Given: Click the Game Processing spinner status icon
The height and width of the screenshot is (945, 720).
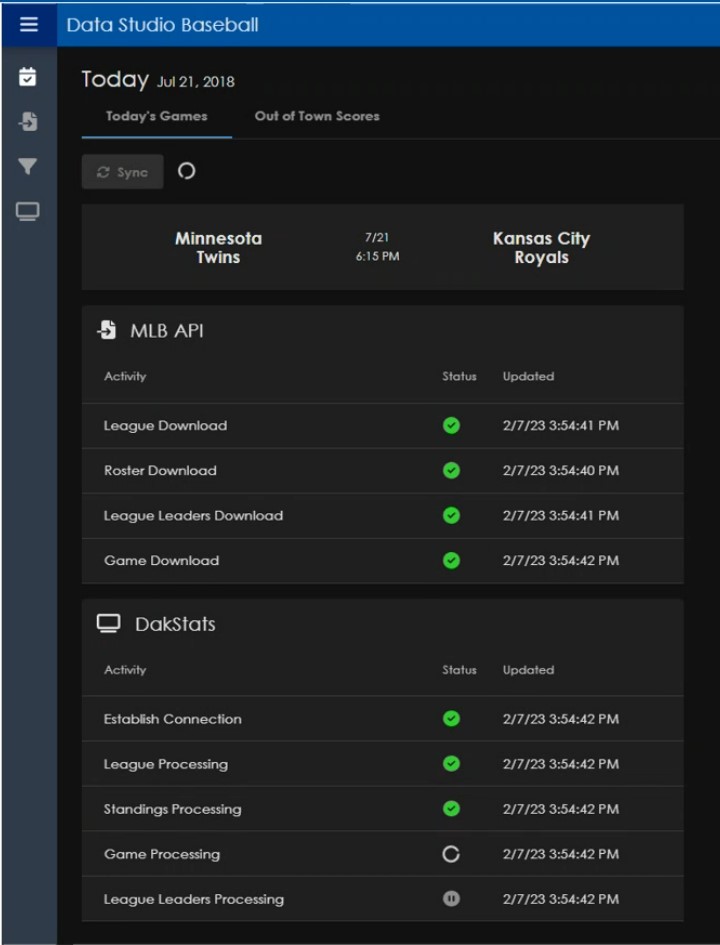Looking at the screenshot, I should pos(451,854).
